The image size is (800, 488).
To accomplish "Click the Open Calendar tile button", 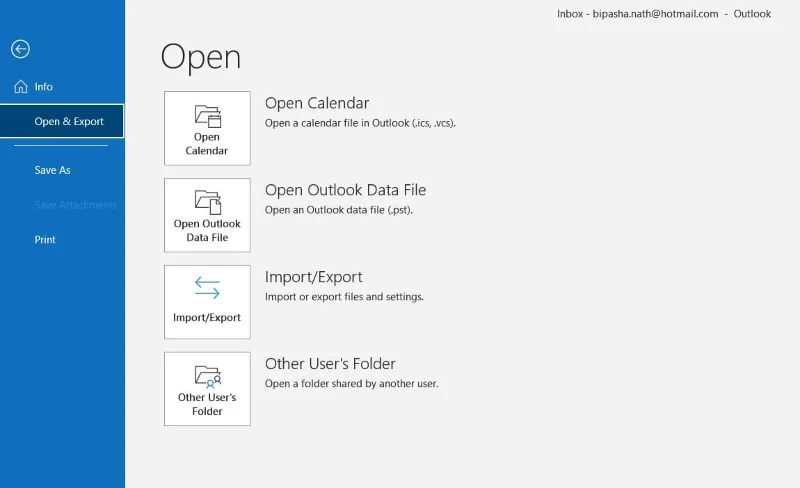I will (207, 128).
